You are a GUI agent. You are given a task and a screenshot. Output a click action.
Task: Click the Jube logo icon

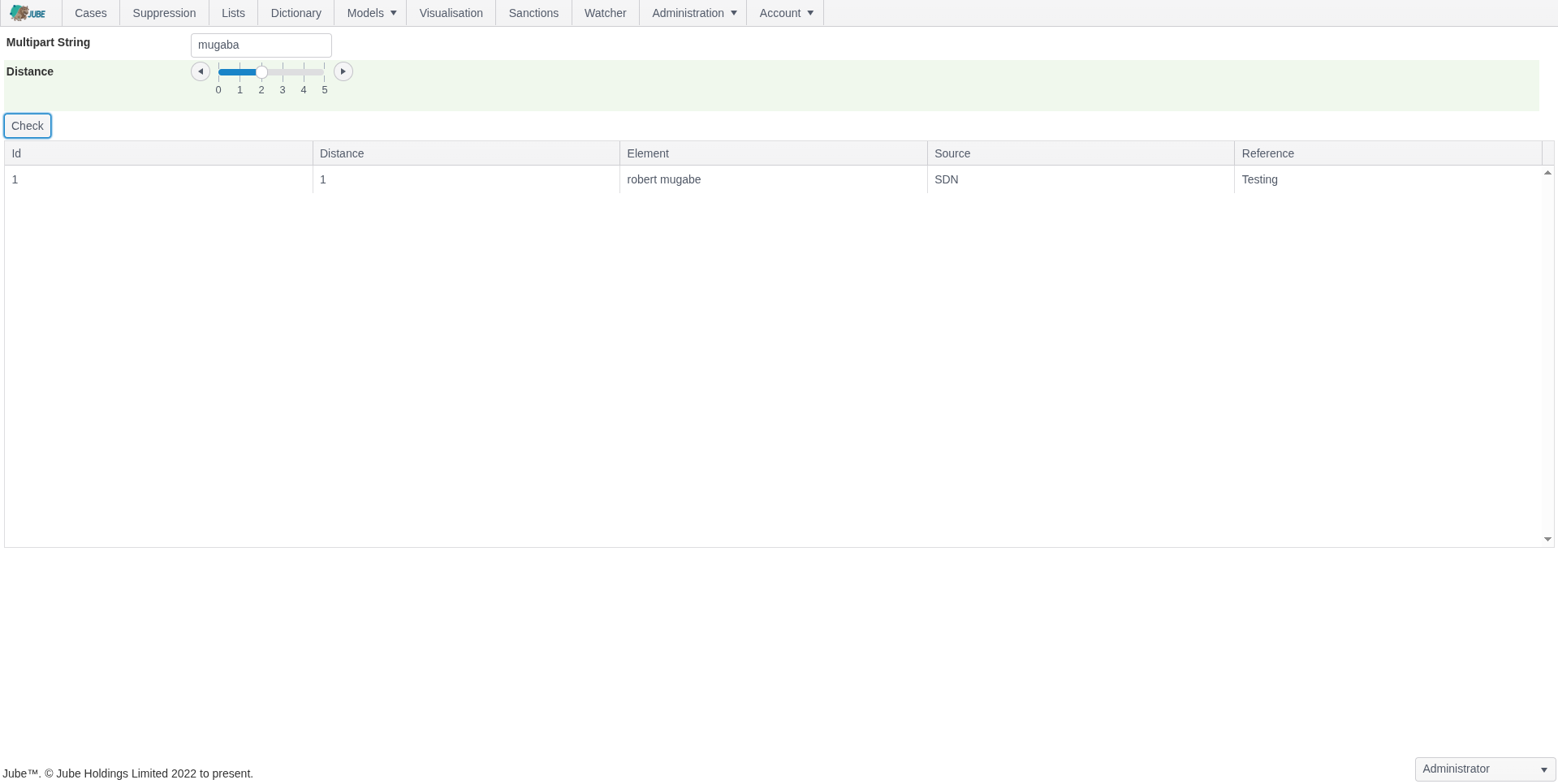pyautogui.click(x=28, y=13)
